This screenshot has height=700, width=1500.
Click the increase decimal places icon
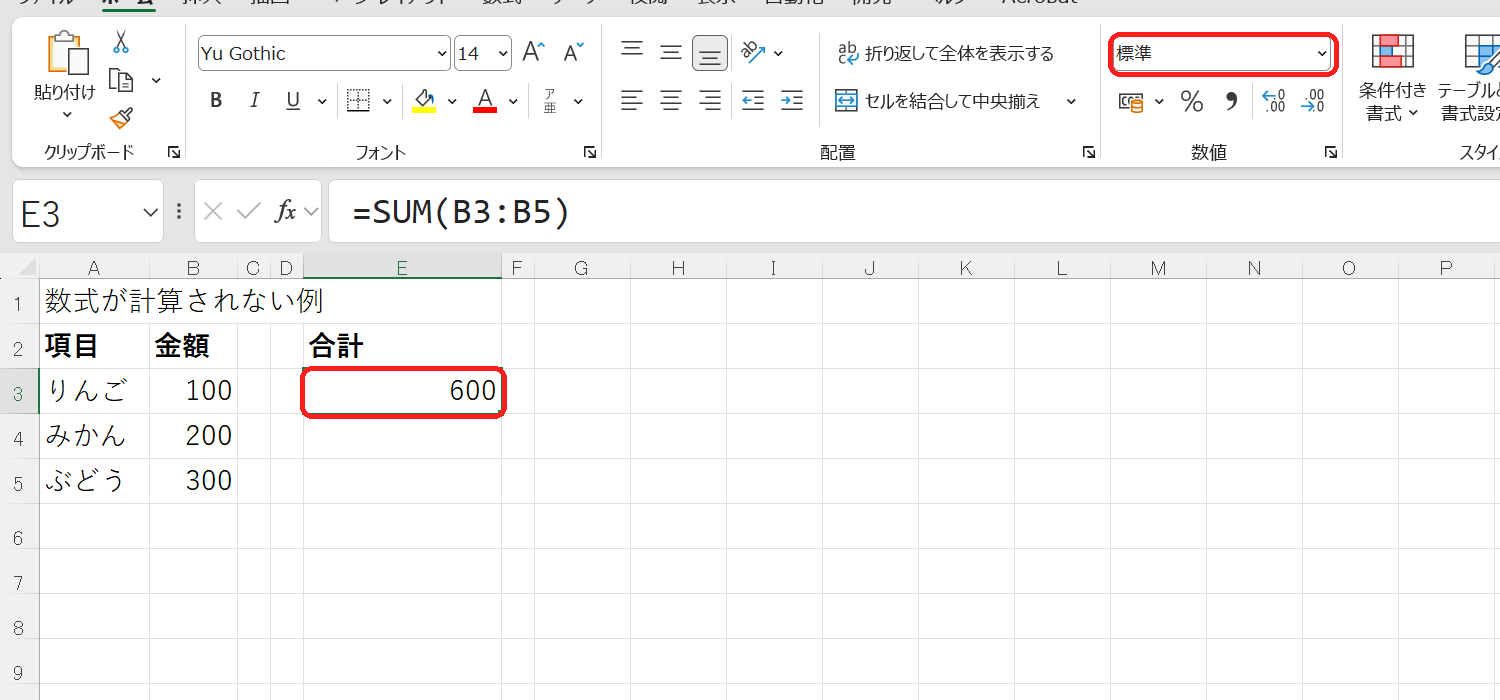[x=1274, y=101]
